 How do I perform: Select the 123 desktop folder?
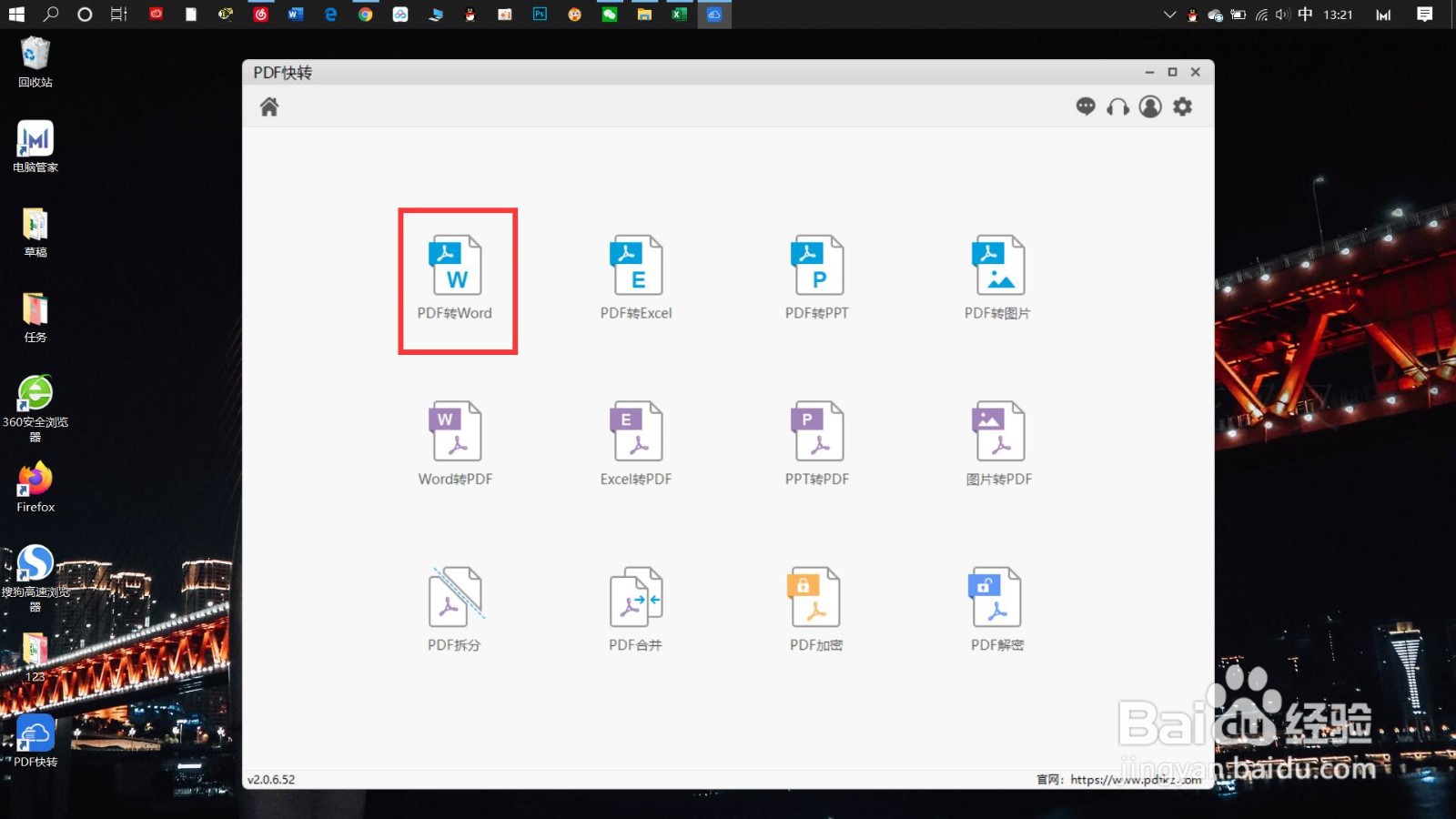pyautogui.click(x=35, y=657)
